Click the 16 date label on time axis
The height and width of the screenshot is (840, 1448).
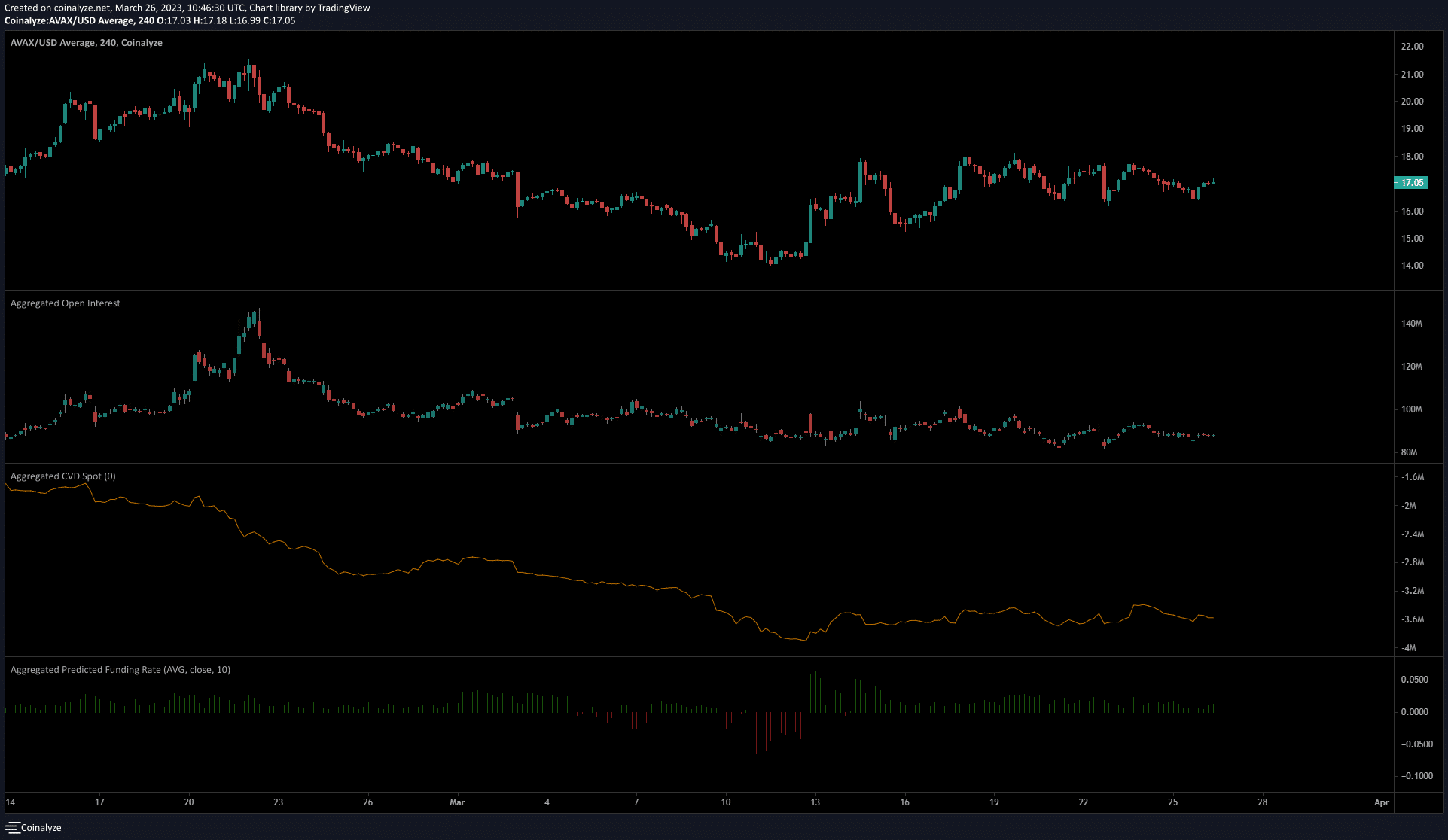904,802
